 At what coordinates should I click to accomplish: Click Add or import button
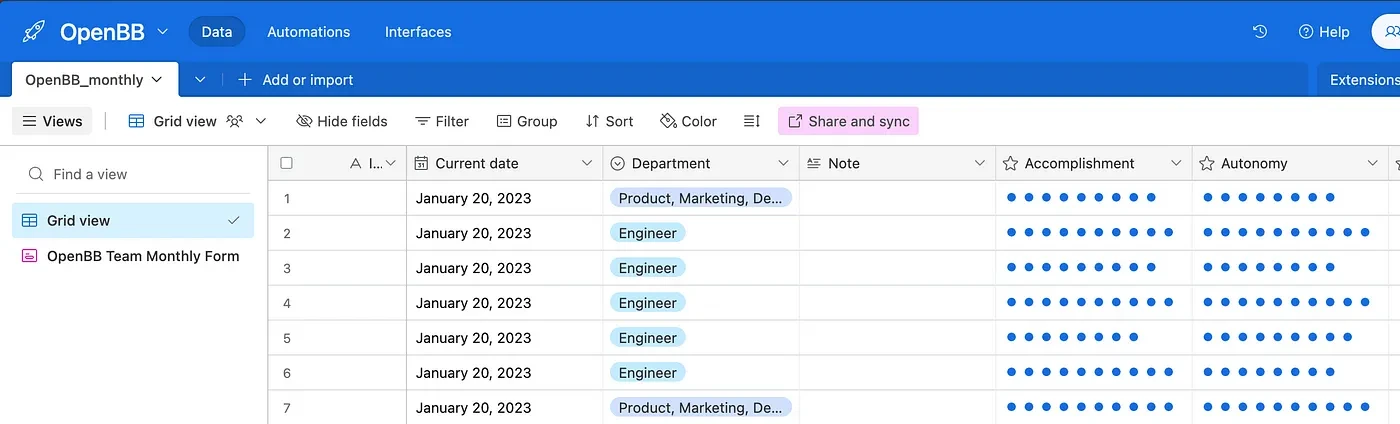(296, 80)
